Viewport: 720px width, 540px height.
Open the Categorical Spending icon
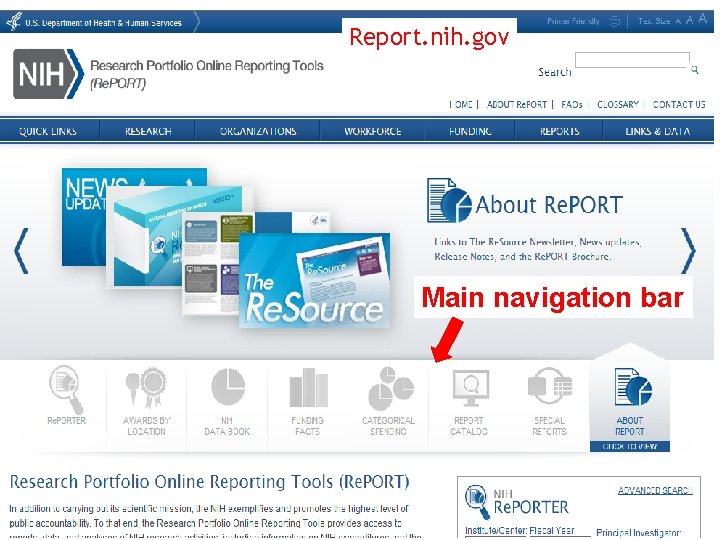point(390,388)
